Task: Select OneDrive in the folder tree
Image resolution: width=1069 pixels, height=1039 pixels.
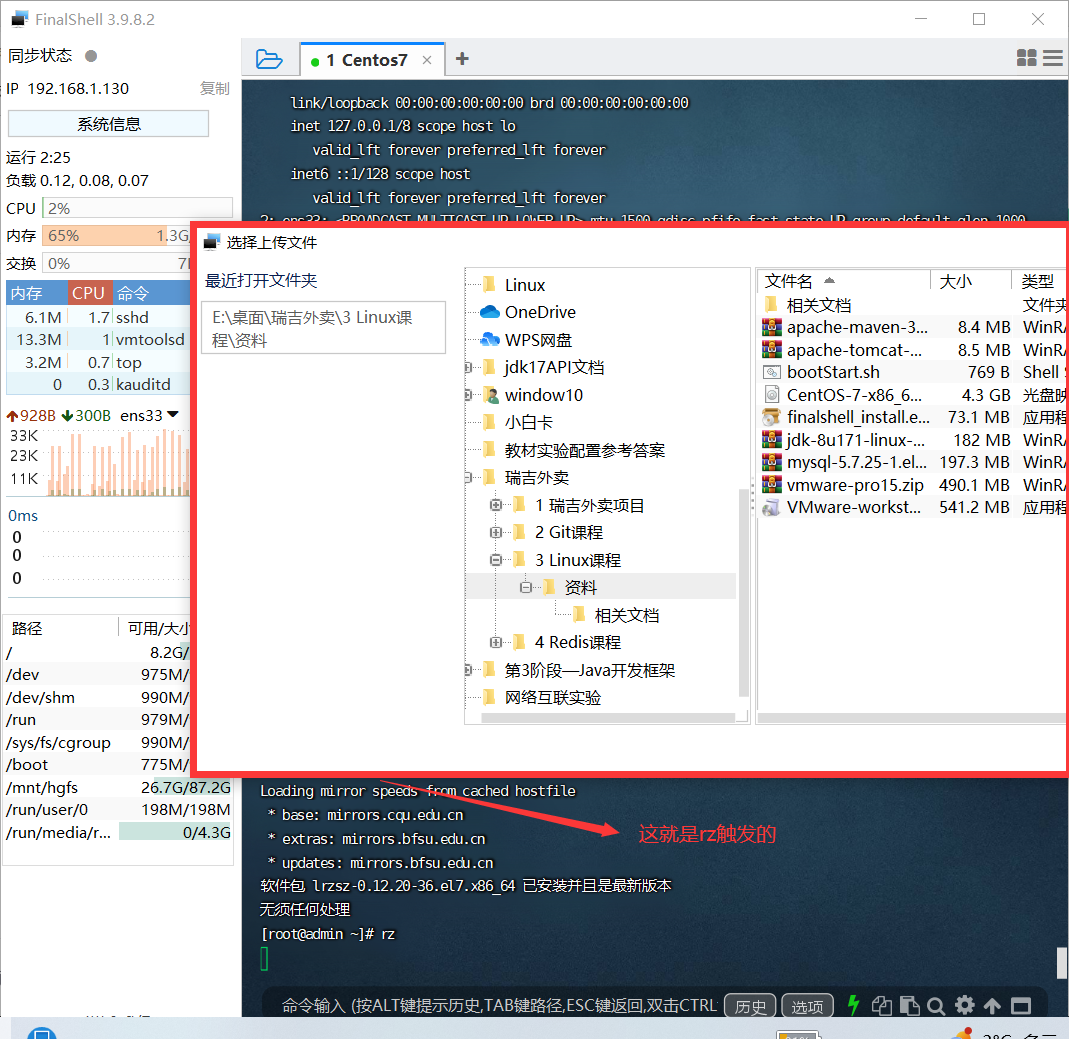Action: [x=540, y=312]
